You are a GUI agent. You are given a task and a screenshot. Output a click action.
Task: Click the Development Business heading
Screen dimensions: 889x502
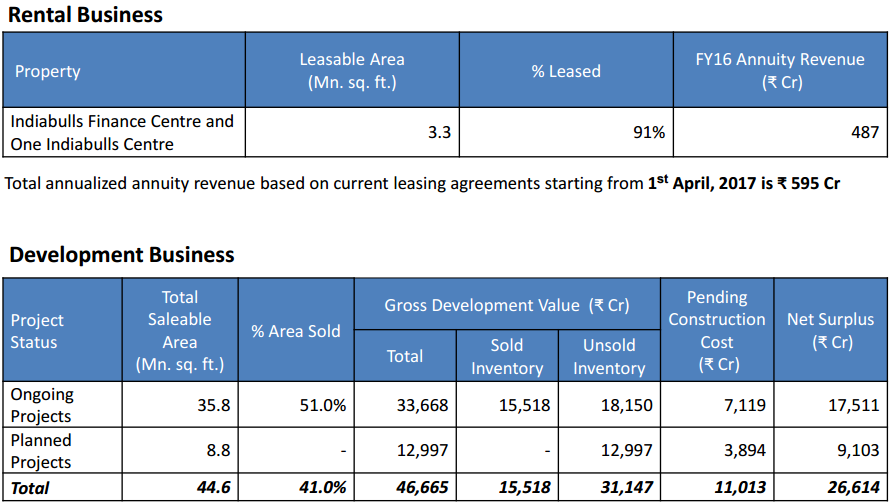point(122,254)
